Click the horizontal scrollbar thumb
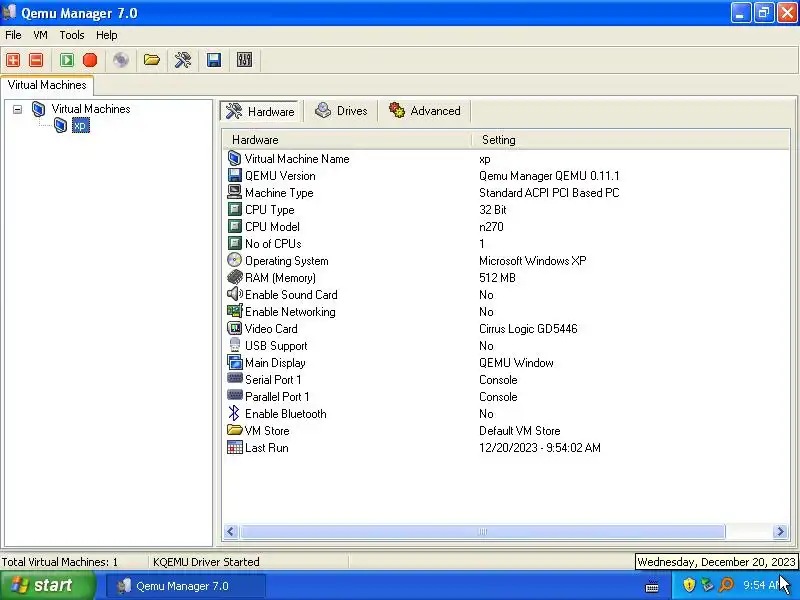The image size is (800, 600). coord(482,532)
